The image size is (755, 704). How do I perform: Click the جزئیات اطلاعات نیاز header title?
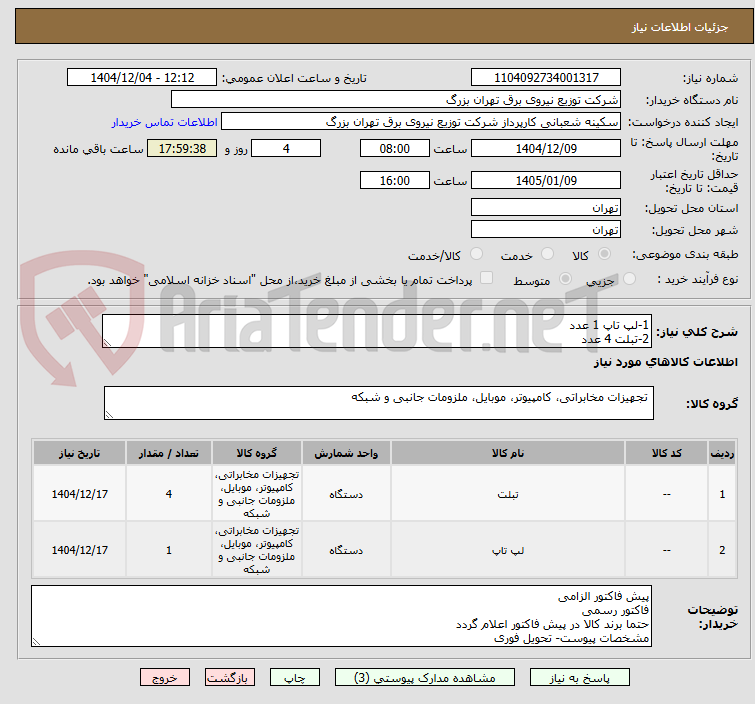680,27
